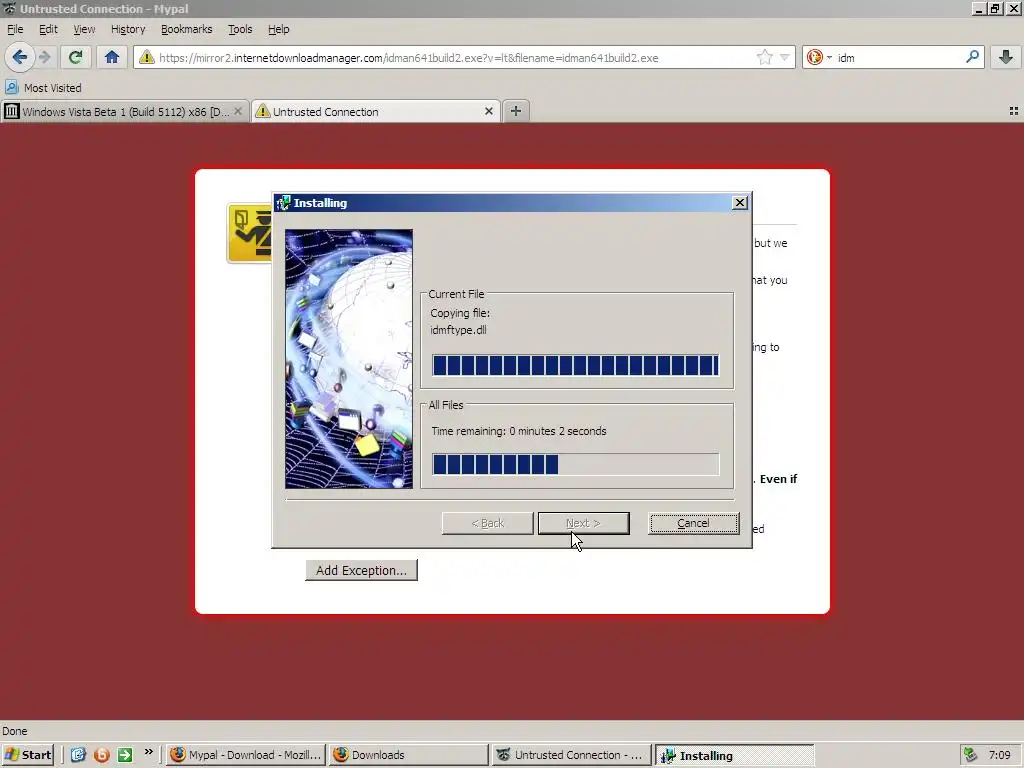Click the untrusted warning icon in address bar

tap(147, 57)
